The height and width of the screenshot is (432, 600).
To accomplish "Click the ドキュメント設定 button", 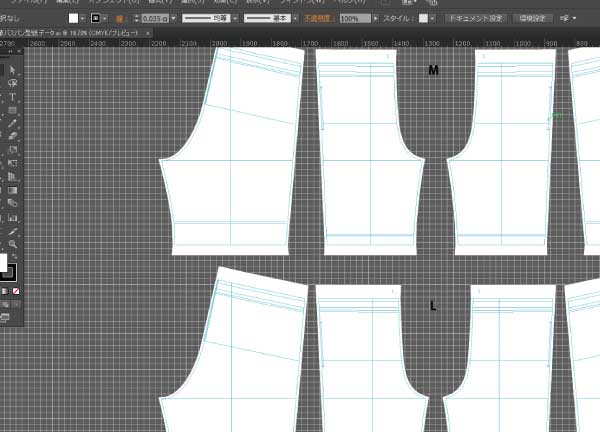I will point(474,18).
